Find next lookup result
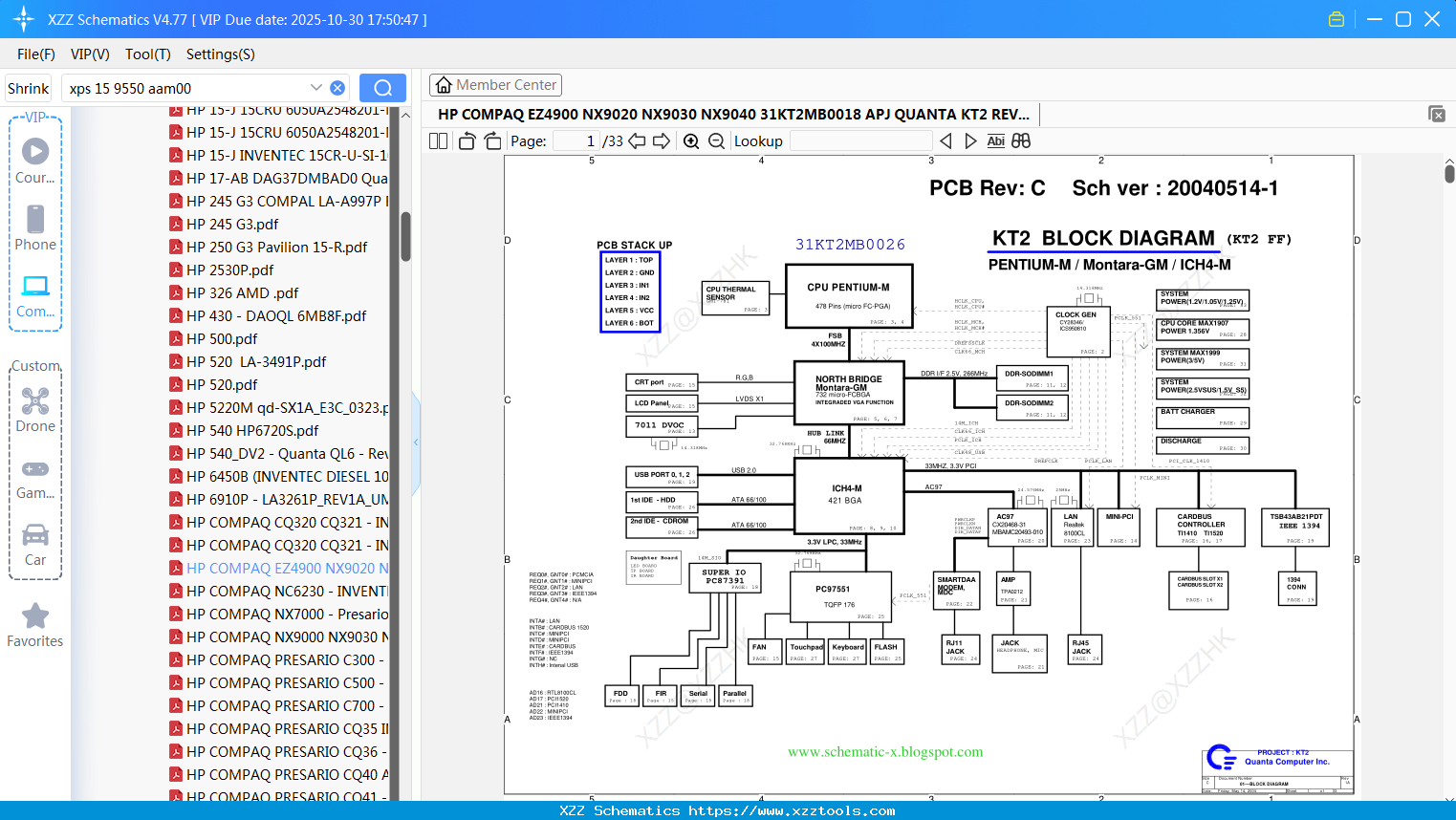The height and width of the screenshot is (820, 1456). point(970,140)
